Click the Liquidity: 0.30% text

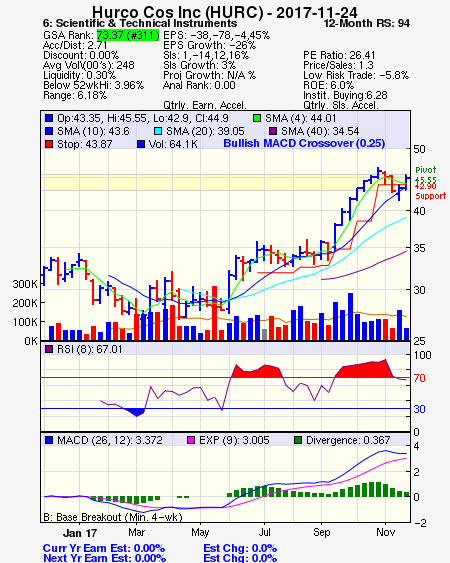(x=79, y=75)
